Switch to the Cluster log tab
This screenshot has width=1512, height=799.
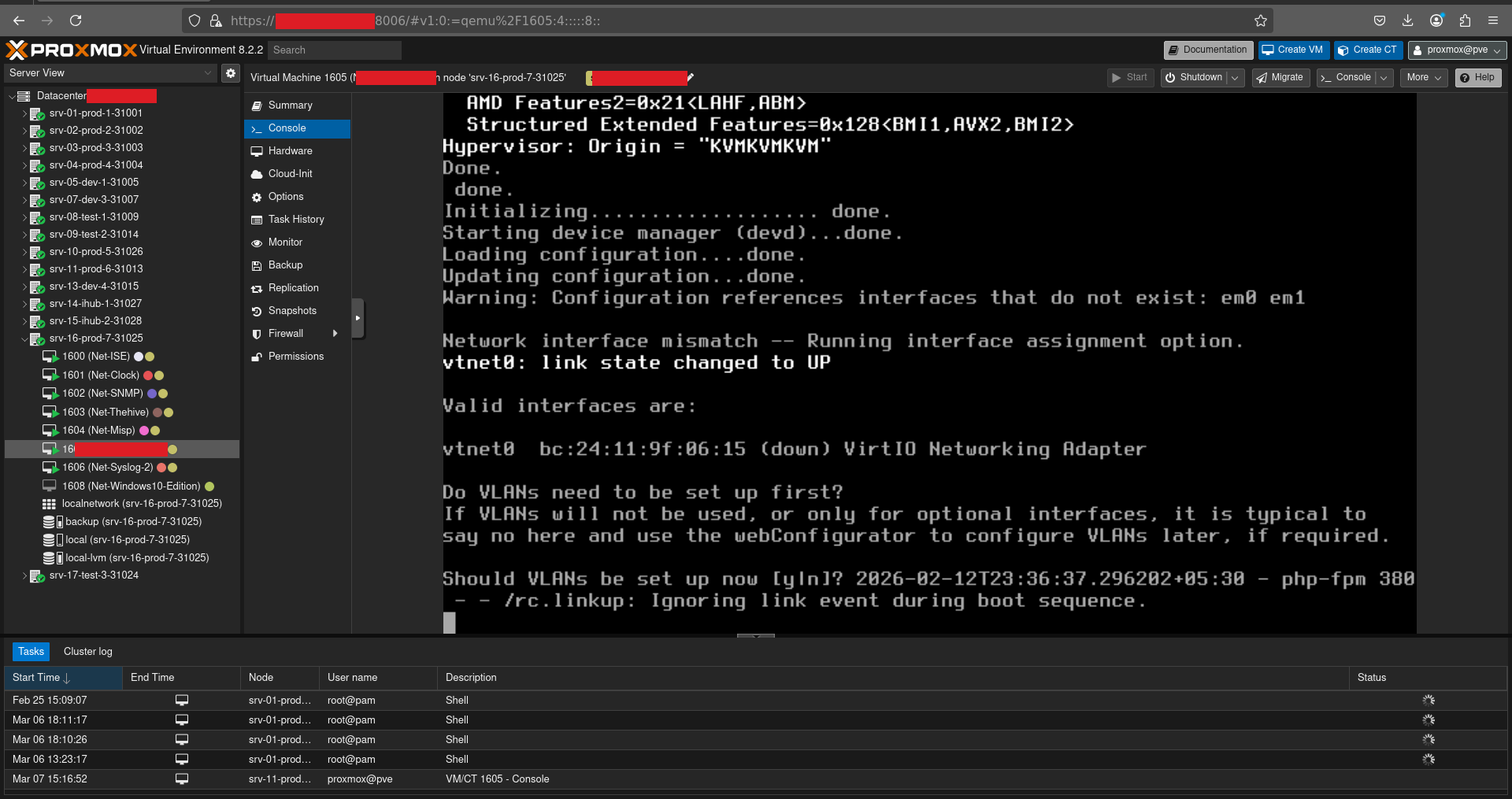[x=88, y=652]
